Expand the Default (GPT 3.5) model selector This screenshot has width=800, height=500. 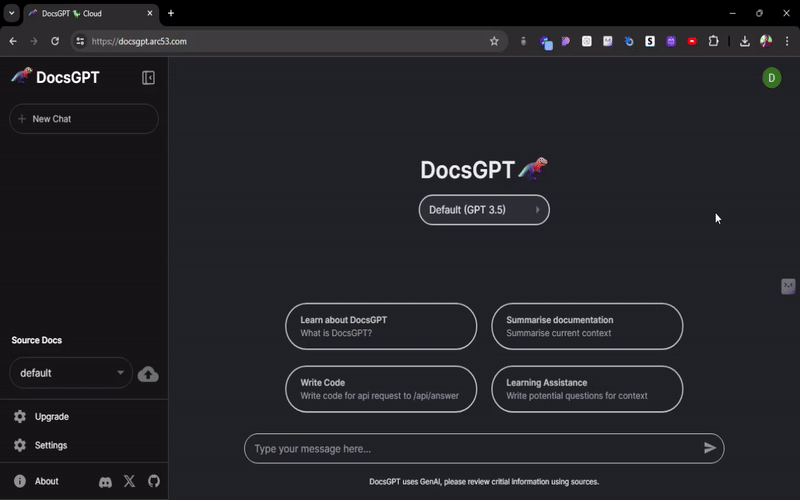[x=484, y=210]
